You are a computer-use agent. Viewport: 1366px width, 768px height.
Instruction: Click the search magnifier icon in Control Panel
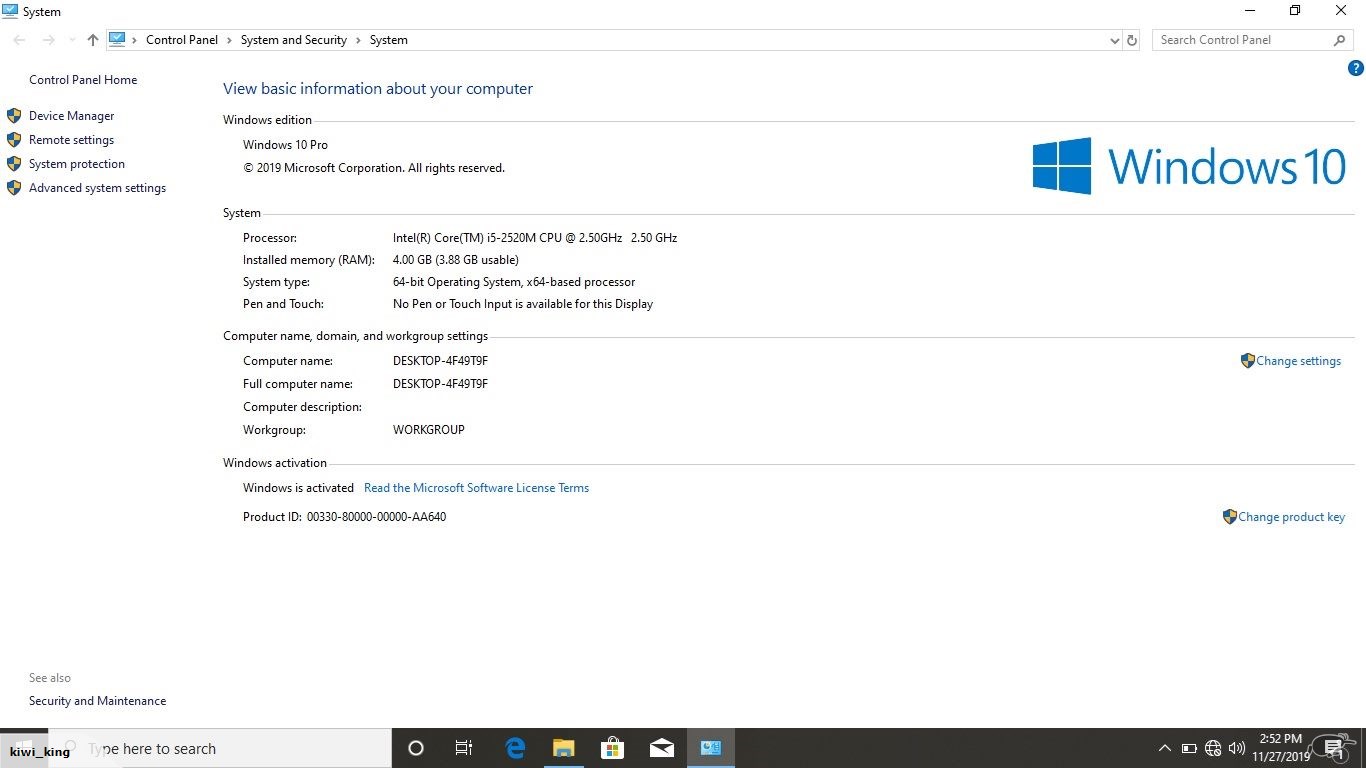[x=1340, y=40]
